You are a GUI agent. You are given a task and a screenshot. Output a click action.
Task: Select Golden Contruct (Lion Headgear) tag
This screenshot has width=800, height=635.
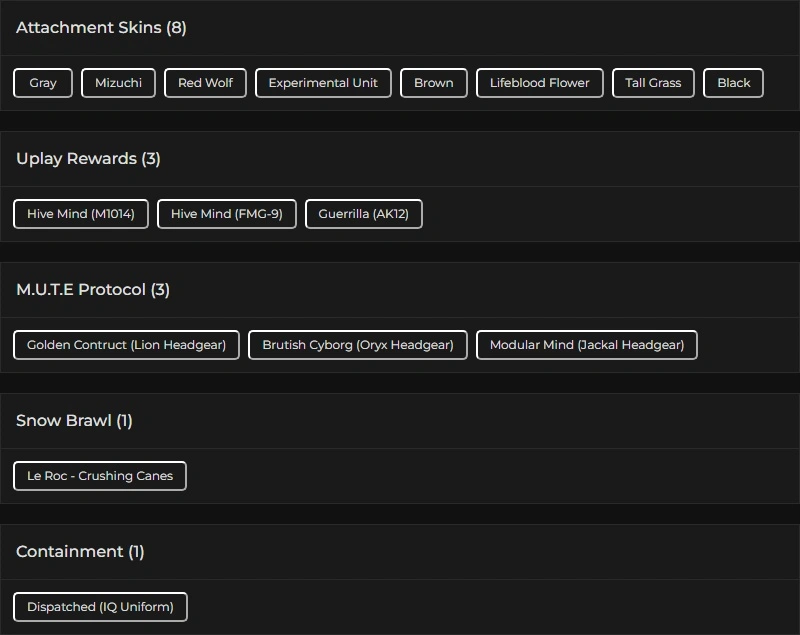point(126,345)
